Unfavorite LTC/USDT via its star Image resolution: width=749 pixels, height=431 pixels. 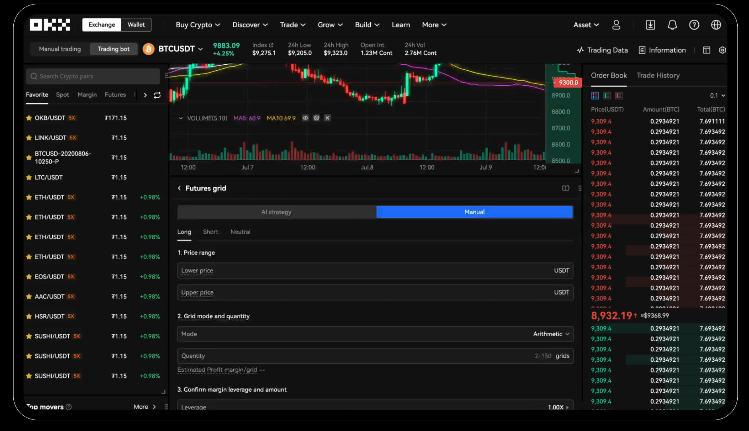click(29, 177)
